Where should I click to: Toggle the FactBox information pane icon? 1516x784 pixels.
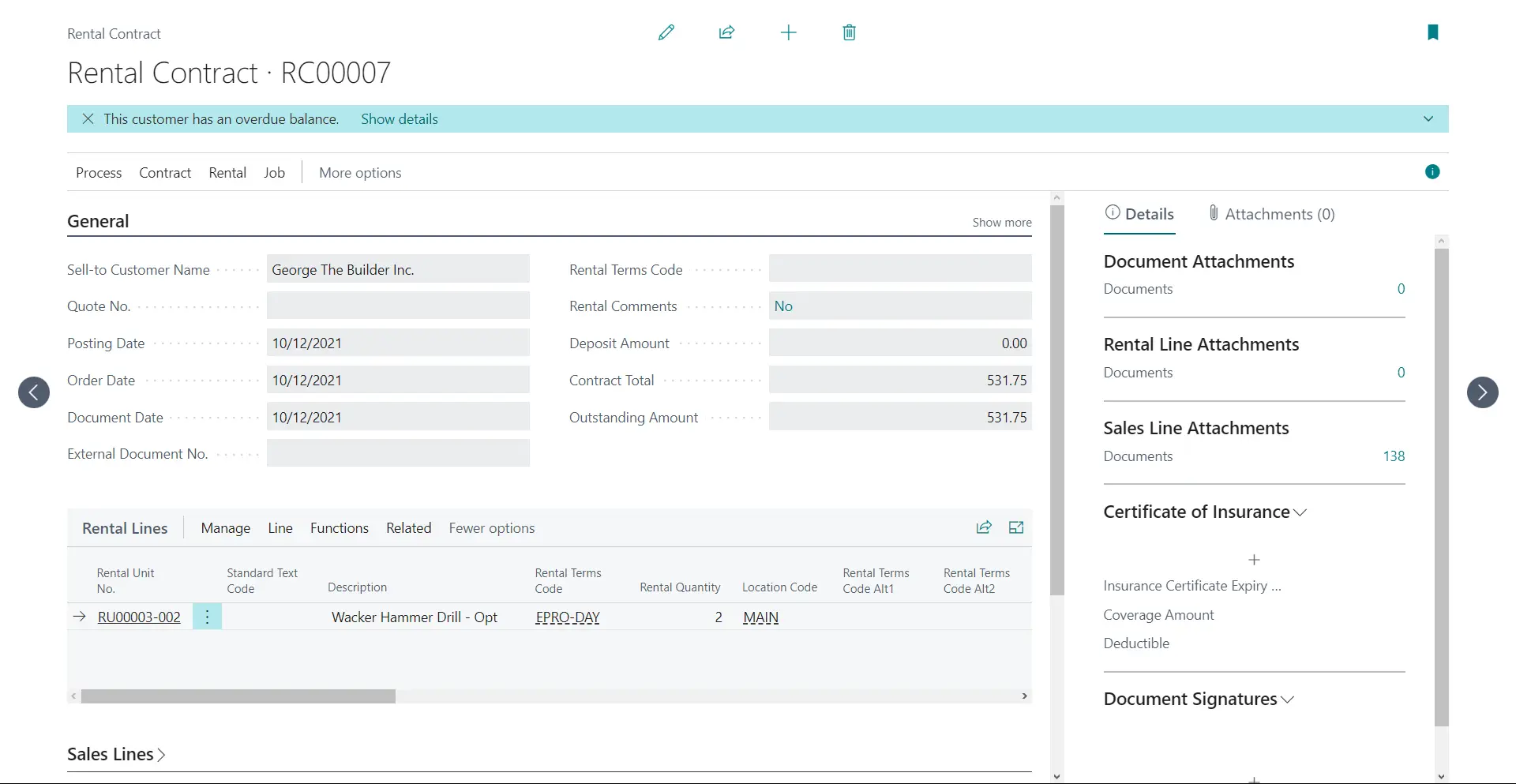(x=1432, y=172)
